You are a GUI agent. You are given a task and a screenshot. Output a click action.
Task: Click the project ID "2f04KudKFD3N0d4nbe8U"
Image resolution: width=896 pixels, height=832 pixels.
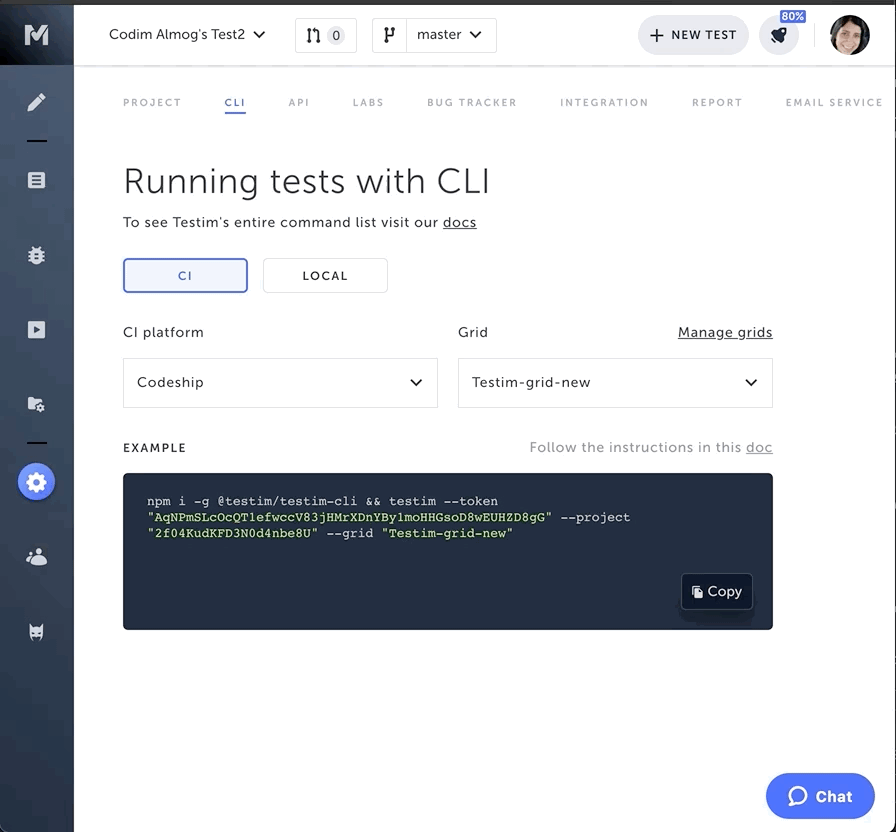232,533
